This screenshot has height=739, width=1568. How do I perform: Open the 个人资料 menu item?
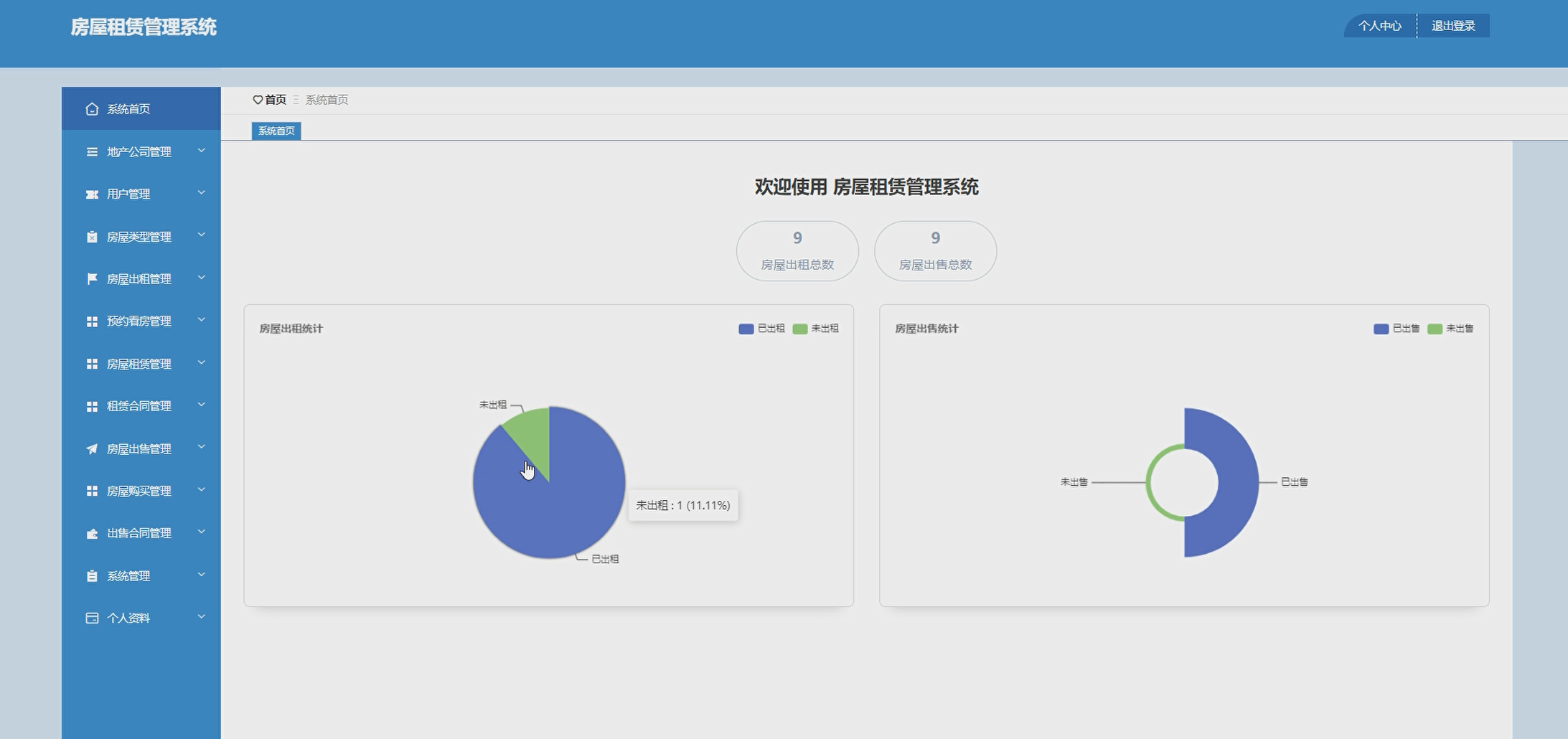[x=141, y=618]
